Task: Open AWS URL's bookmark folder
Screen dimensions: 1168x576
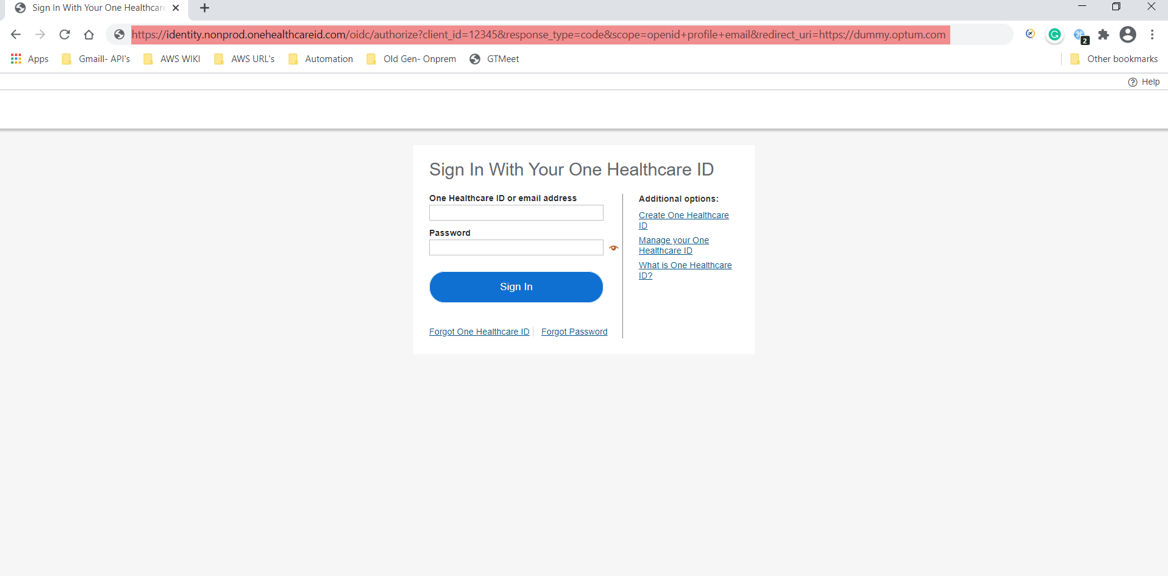Action: 244,59
